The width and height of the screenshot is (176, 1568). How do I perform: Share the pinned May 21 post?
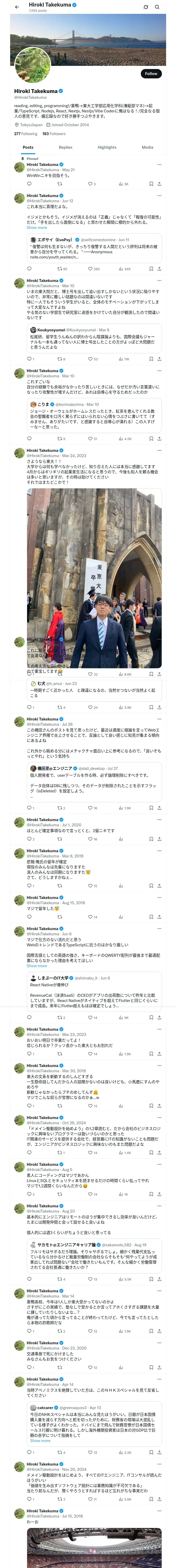tap(159, 183)
